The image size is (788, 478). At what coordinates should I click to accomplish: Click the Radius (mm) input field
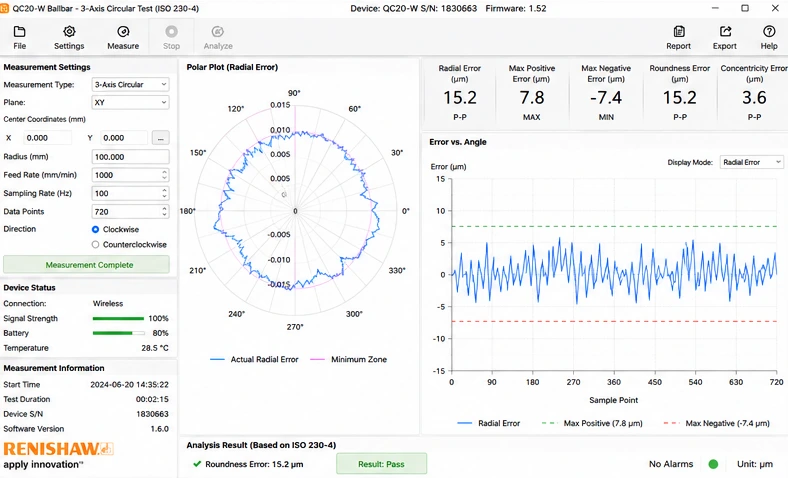pos(130,157)
